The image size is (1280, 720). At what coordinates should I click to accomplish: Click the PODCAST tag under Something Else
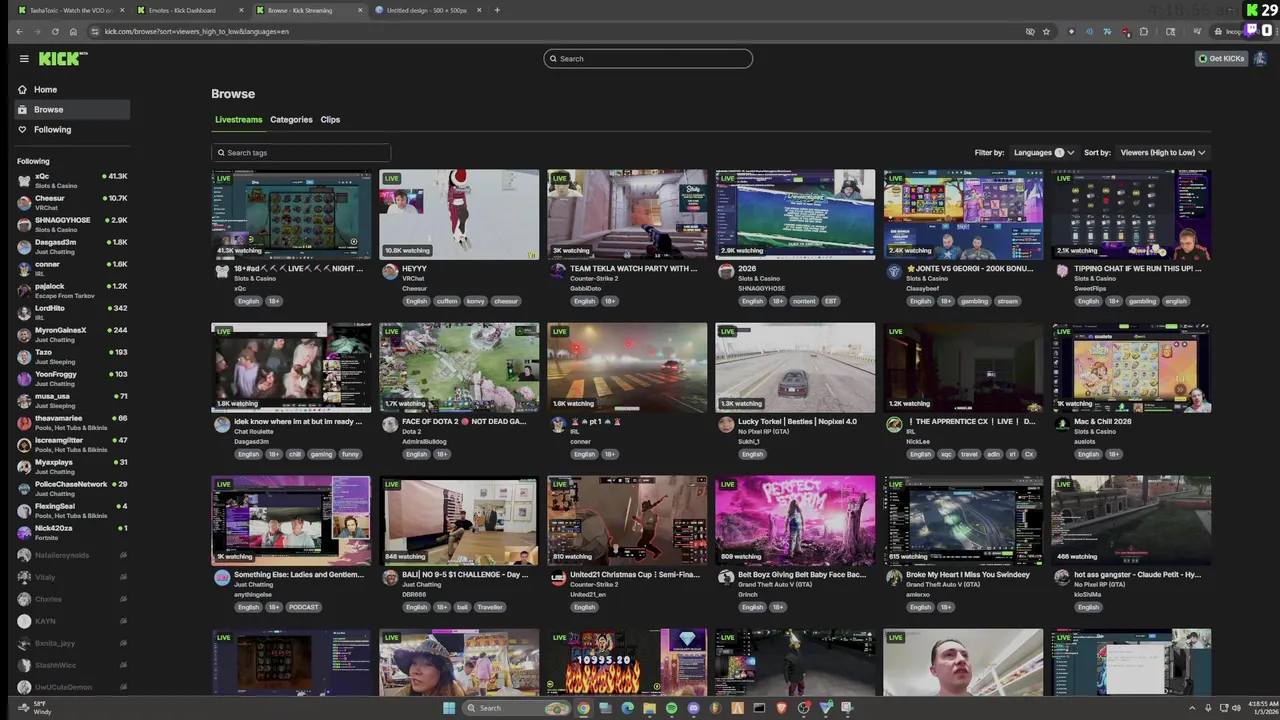pos(303,607)
